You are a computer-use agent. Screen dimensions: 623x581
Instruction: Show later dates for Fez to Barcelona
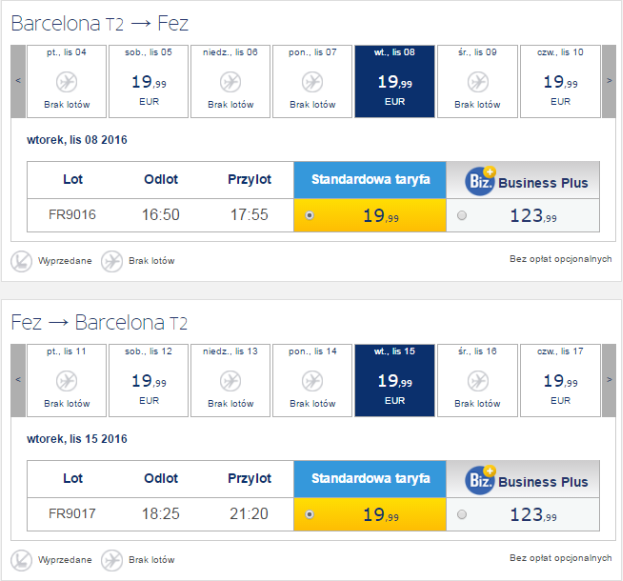coord(609,381)
